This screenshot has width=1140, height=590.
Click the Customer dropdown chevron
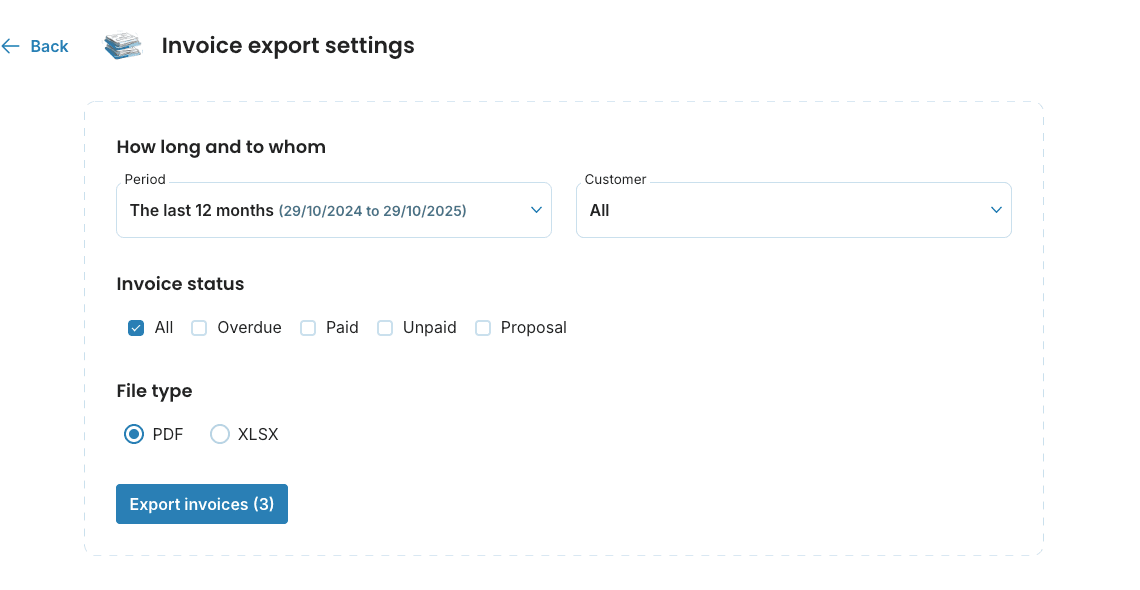point(996,210)
